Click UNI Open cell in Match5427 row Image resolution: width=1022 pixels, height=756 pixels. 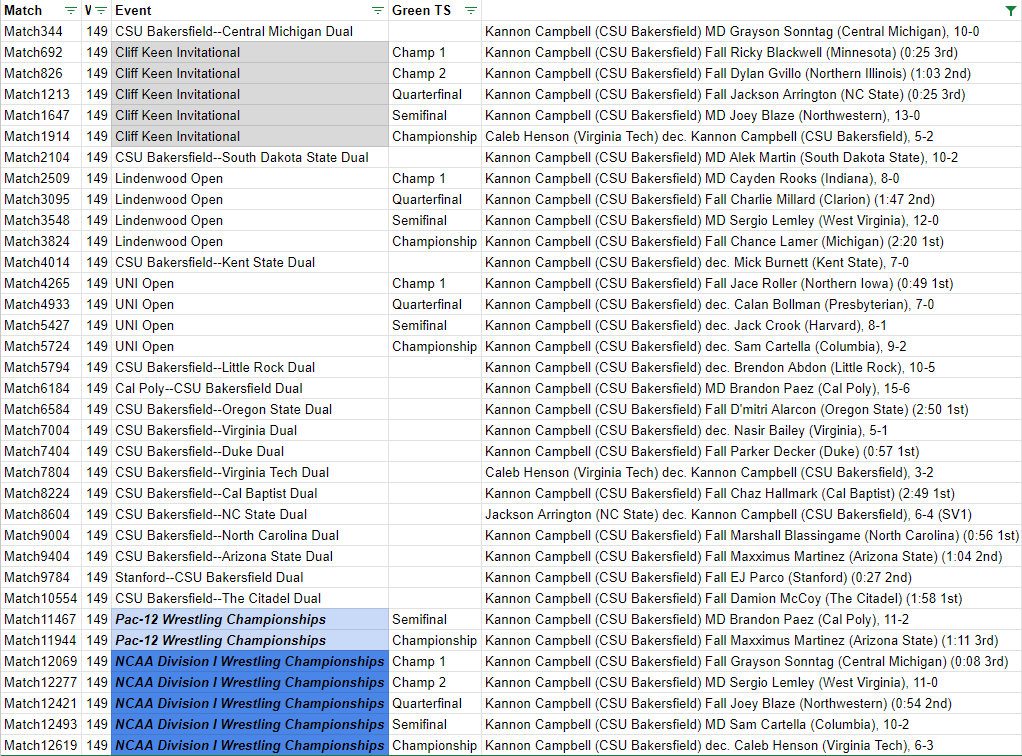coord(250,325)
